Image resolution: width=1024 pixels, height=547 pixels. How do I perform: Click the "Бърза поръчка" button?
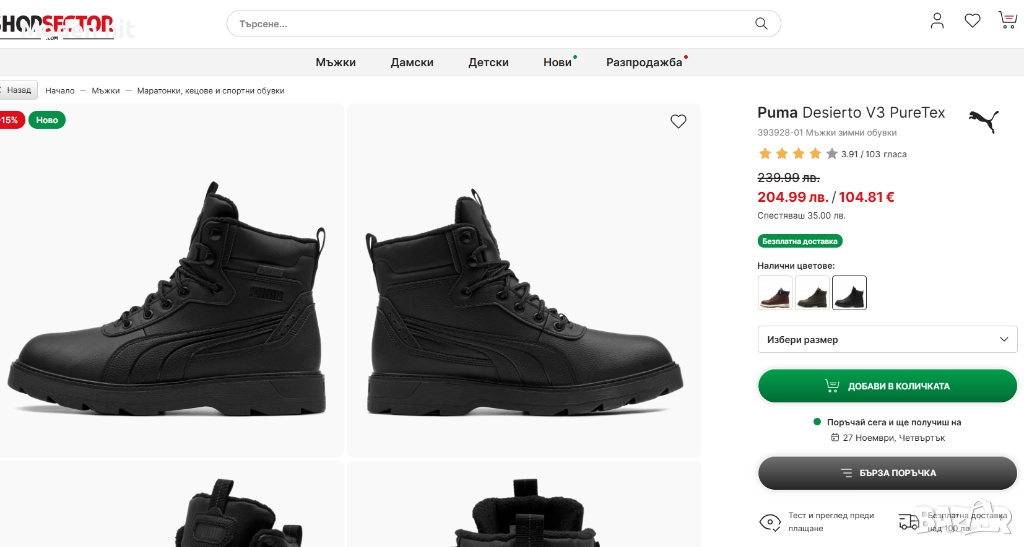click(887, 473)
